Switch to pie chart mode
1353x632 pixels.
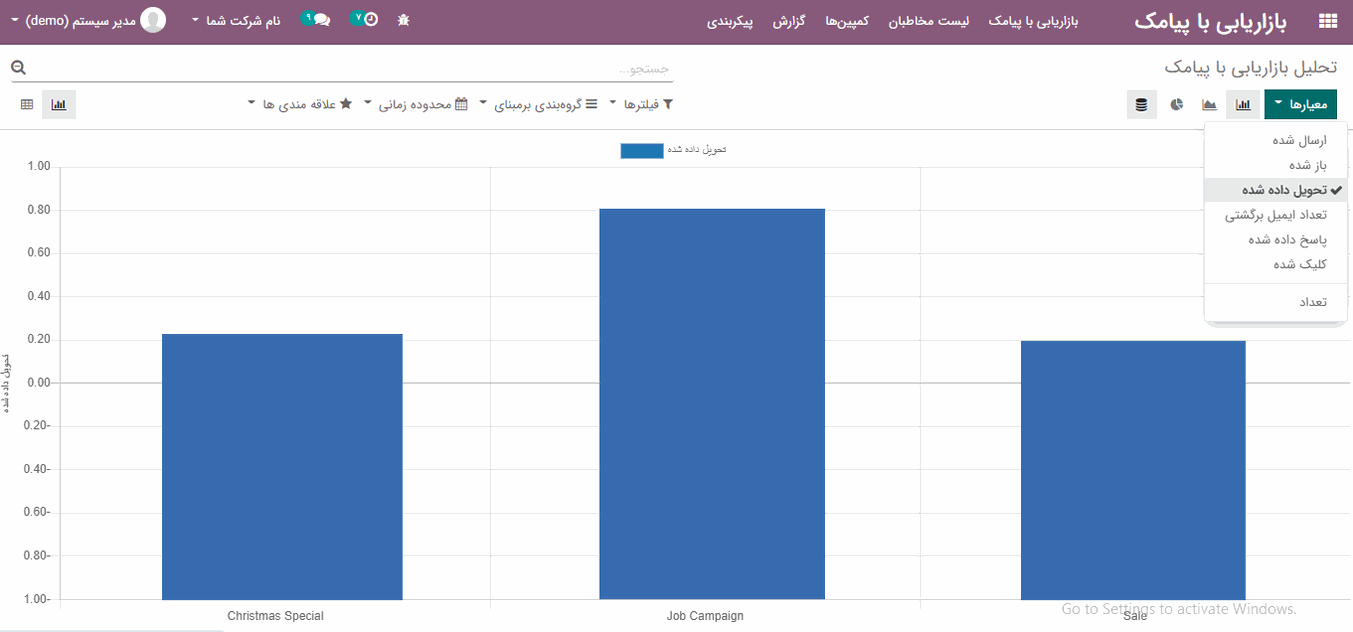coord(1177,104)
